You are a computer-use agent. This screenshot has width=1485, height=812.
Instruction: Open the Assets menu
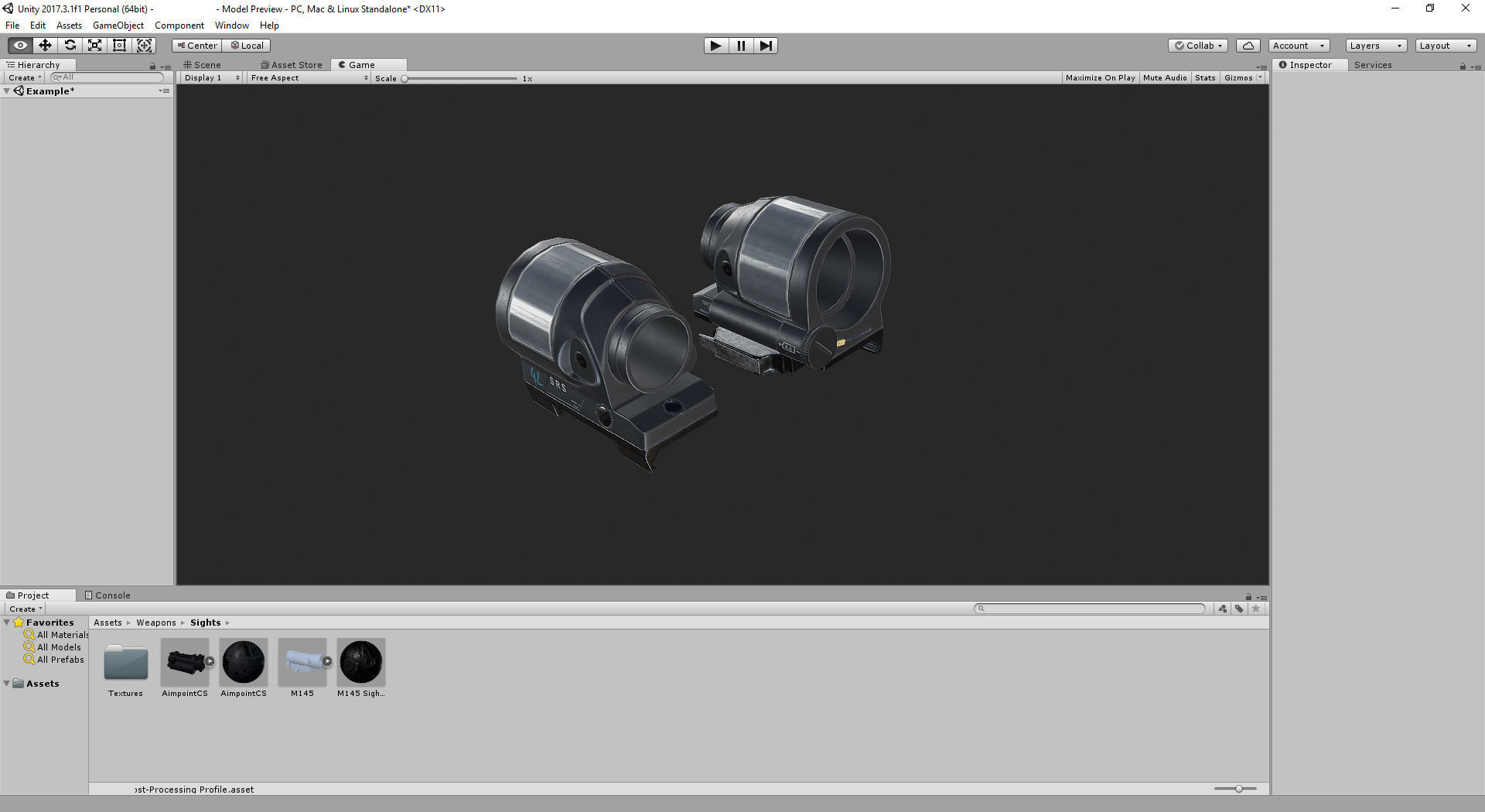69,26
